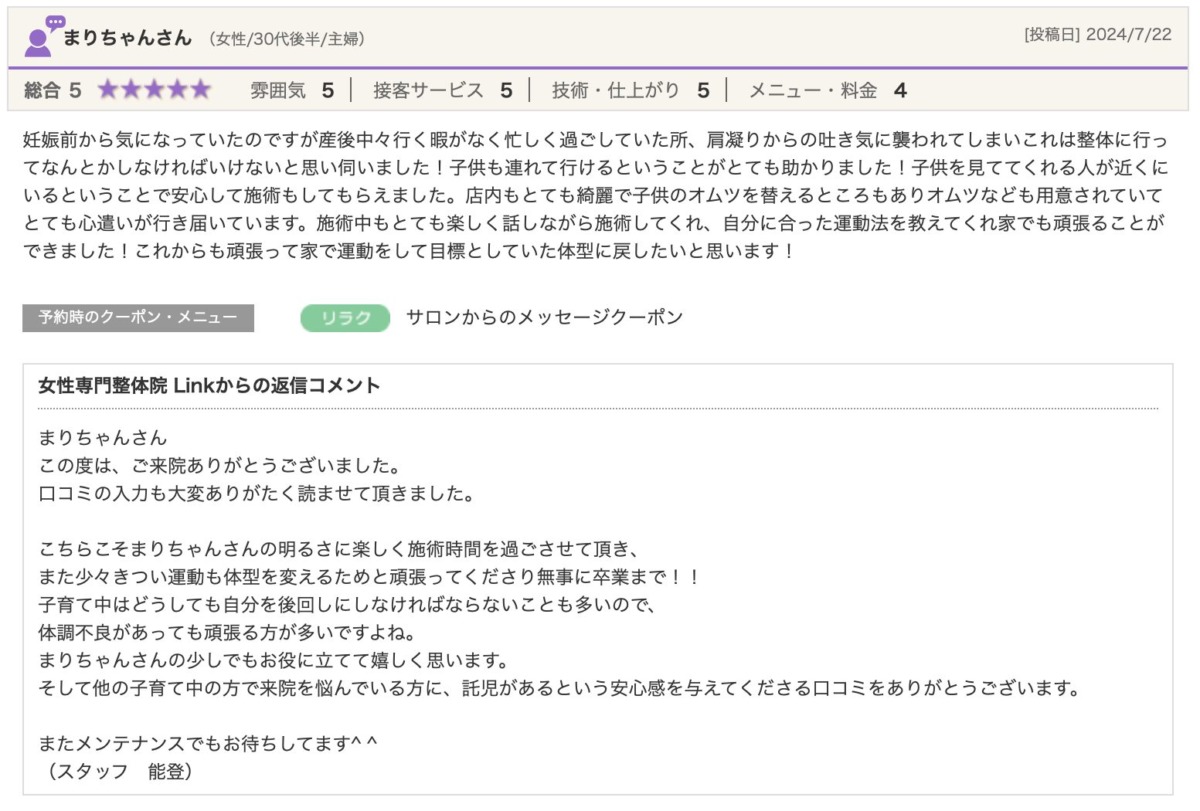
Task: Click the 総合 5 overall score
Action: tap(53, 90)
